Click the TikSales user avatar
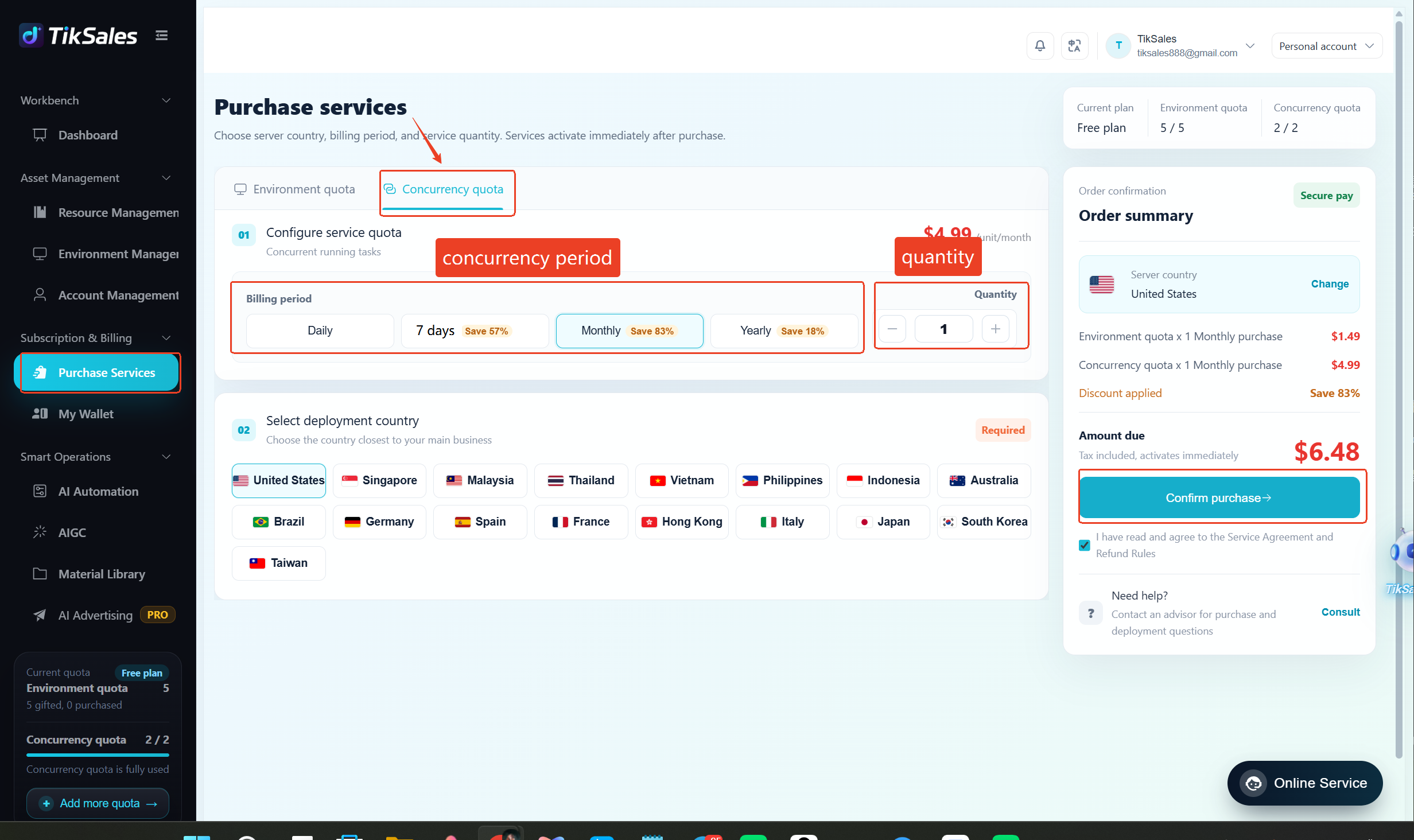This screenshot has width=1414, height=840. [x=1118, y=46]
